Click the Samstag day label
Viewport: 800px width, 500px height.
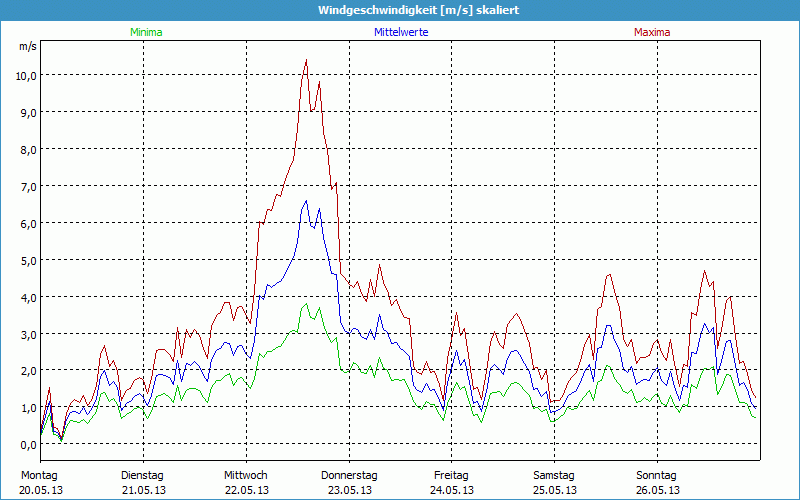554,476
